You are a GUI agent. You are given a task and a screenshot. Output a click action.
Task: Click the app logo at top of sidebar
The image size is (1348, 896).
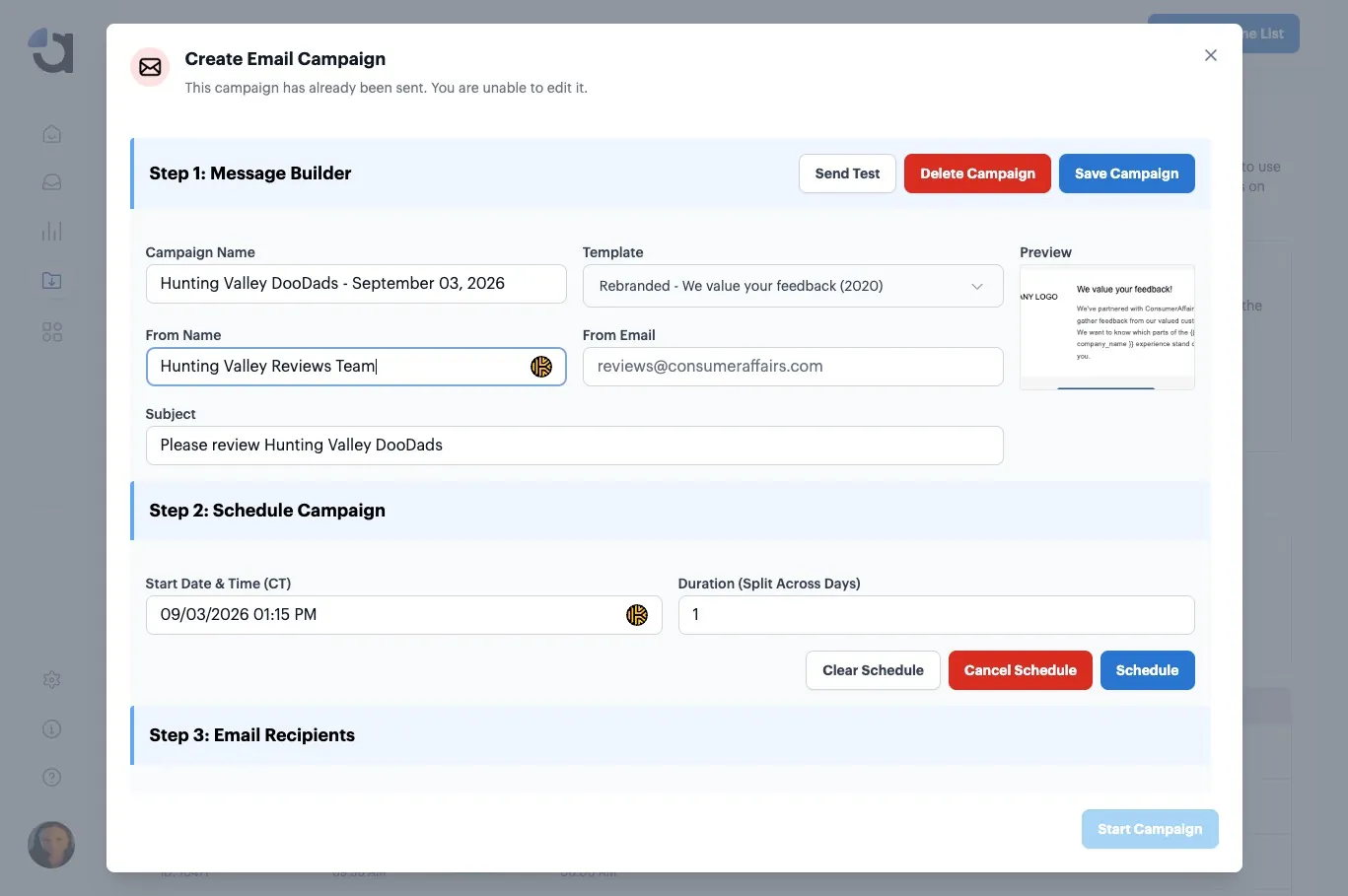[51, 50]
